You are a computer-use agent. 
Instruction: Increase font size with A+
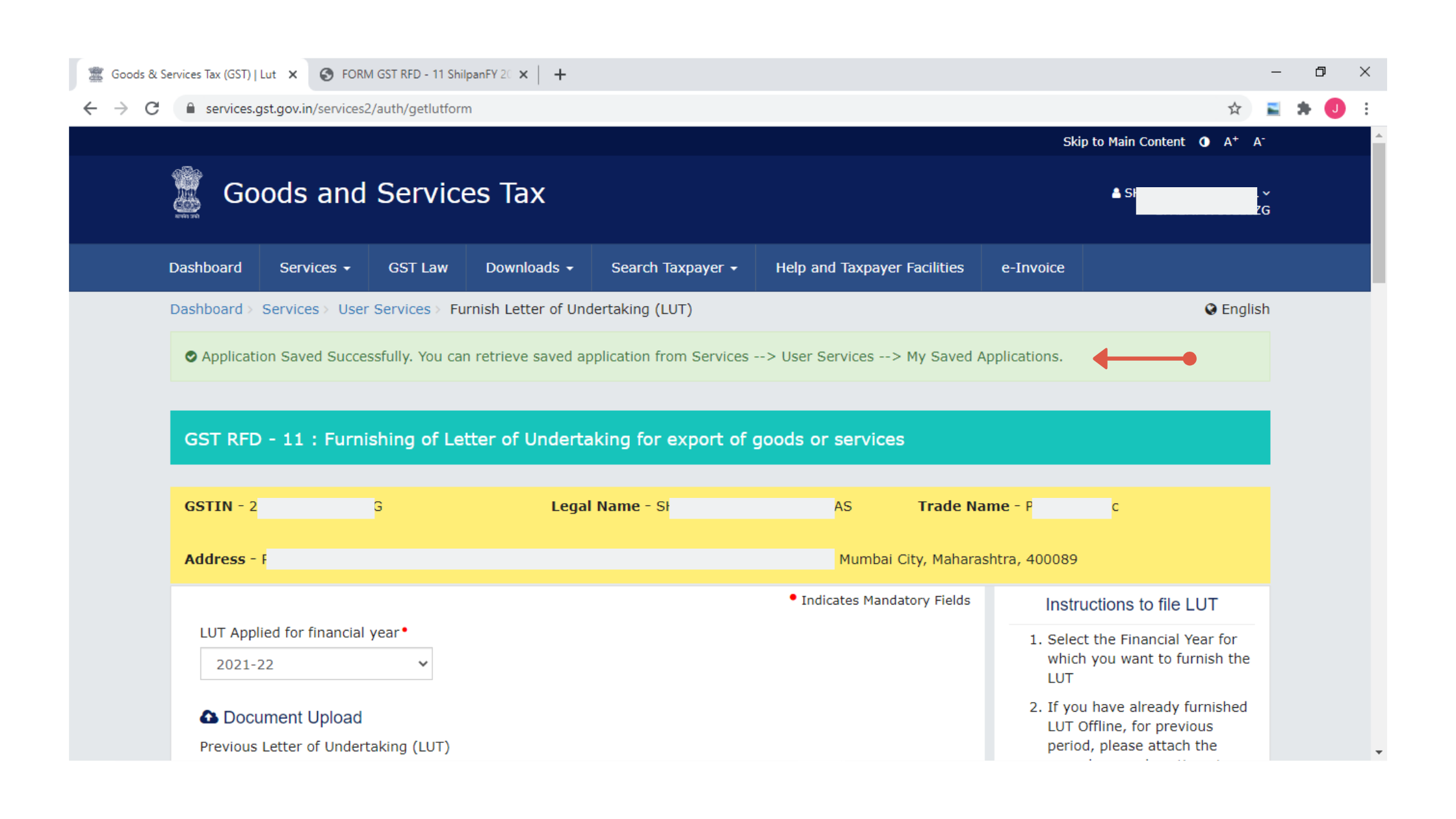pyautogui.click(x=1231, y=142)
